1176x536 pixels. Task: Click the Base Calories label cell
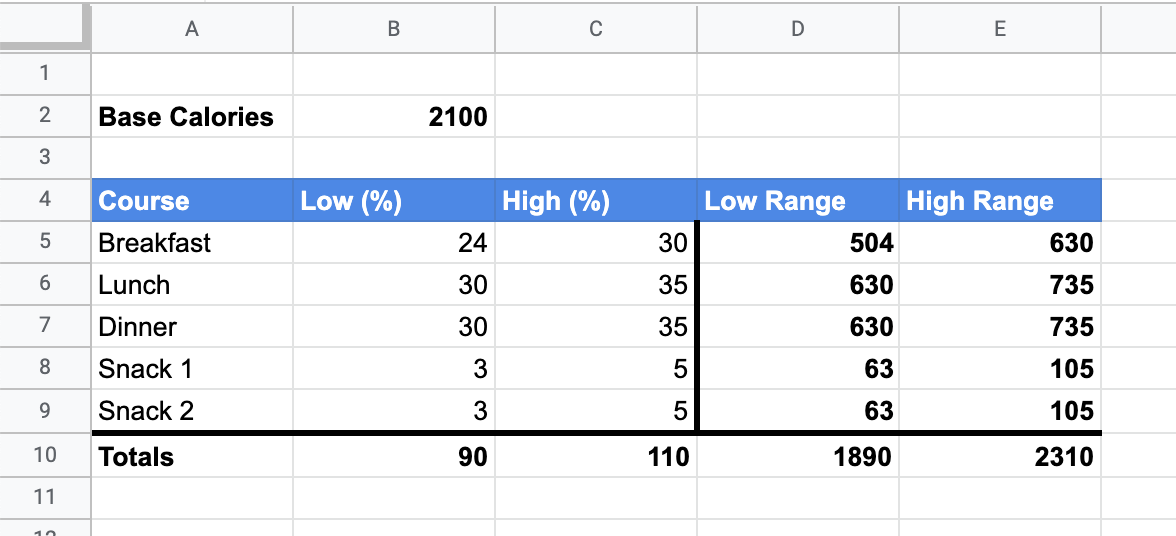(x=191, y=117)
